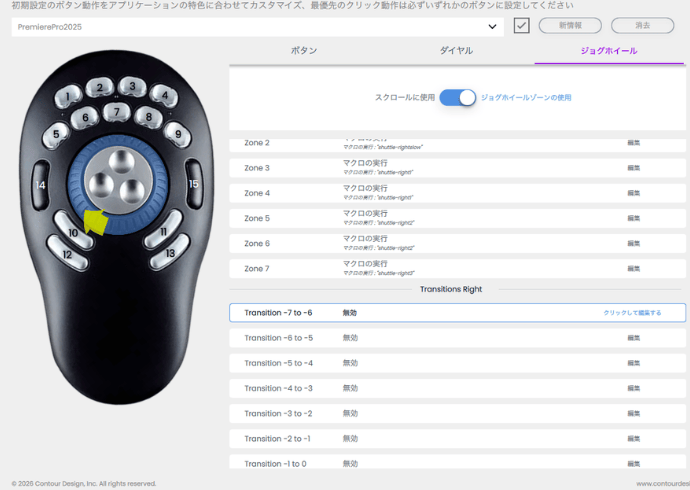Open the ジョグホイール tab

(x=608, y=50)
